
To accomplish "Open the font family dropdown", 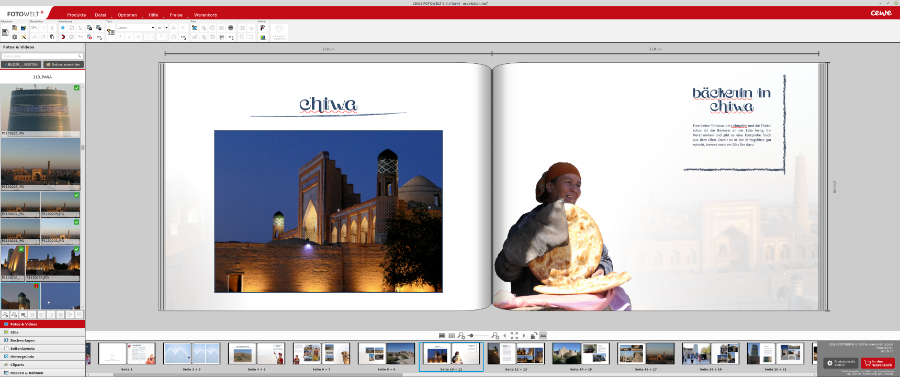I will [136, 28].
